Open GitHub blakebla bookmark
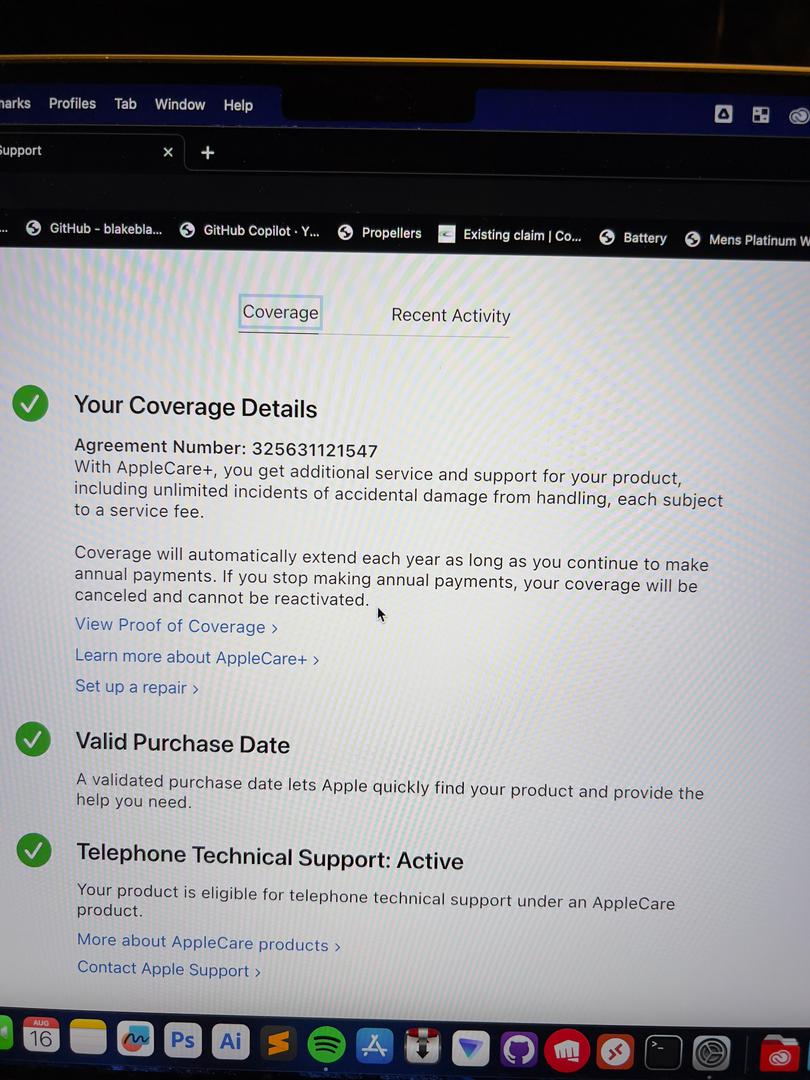Viewport: 810px width, 1080px height. 94,229
